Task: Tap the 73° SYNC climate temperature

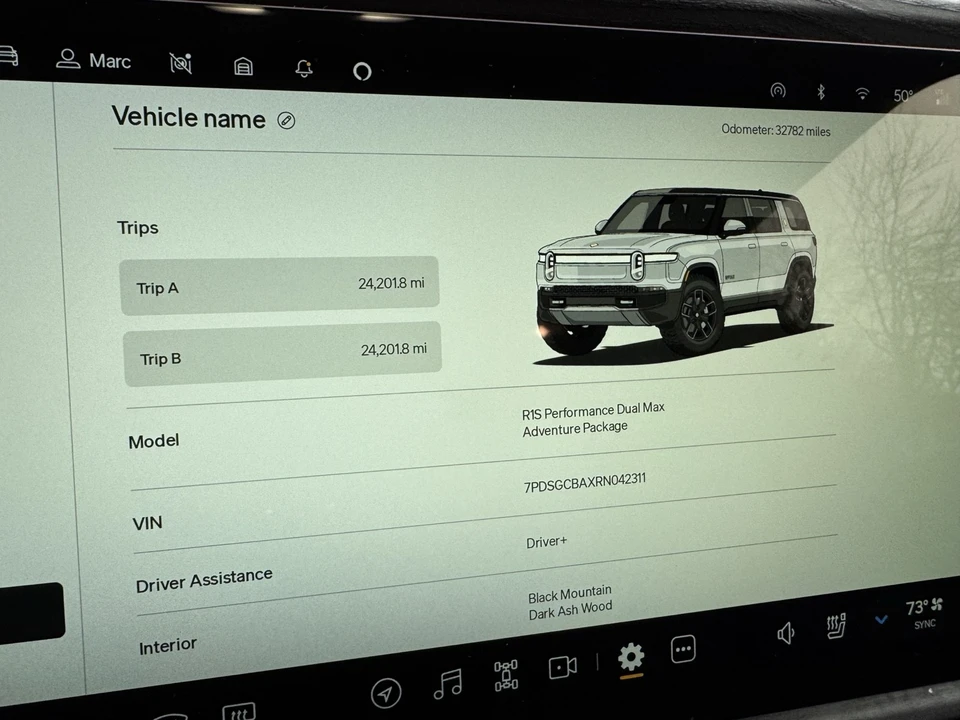Action: coord(924,613)
